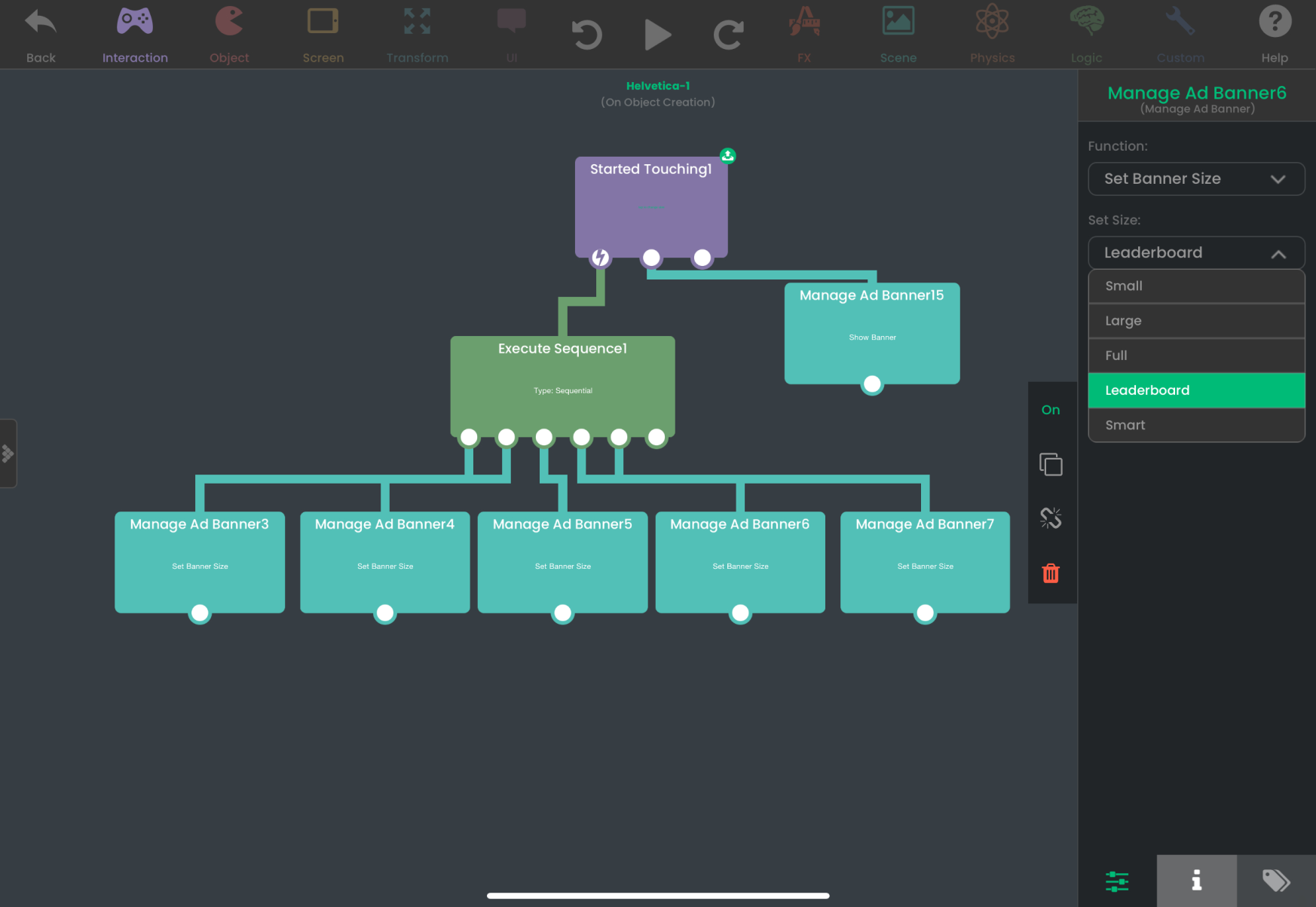The width and height of the screenshot is (1316, 907).
Task: Click the Undo arrow icon
Action: pyautogui.click(x=586, y=35)
